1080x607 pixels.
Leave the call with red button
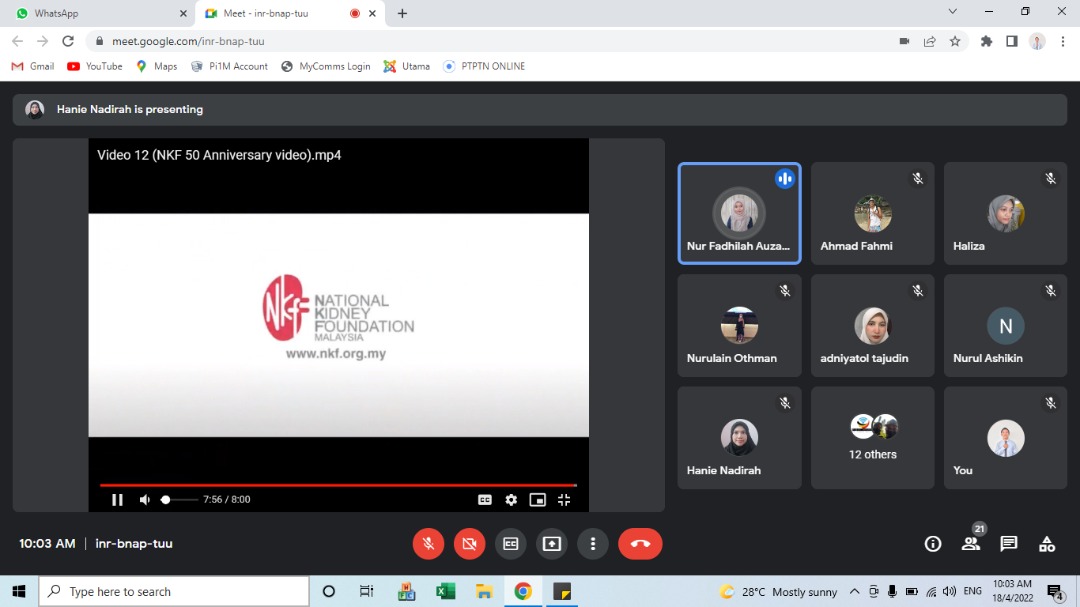(640, 544)
